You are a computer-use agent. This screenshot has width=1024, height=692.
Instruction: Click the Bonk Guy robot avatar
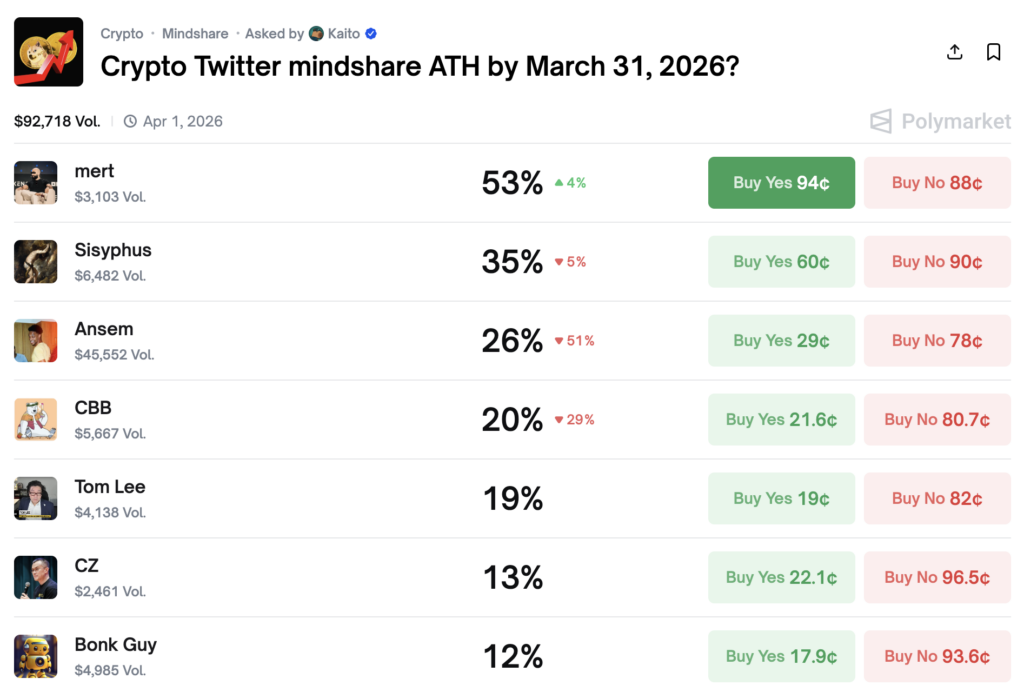(36, 656)
